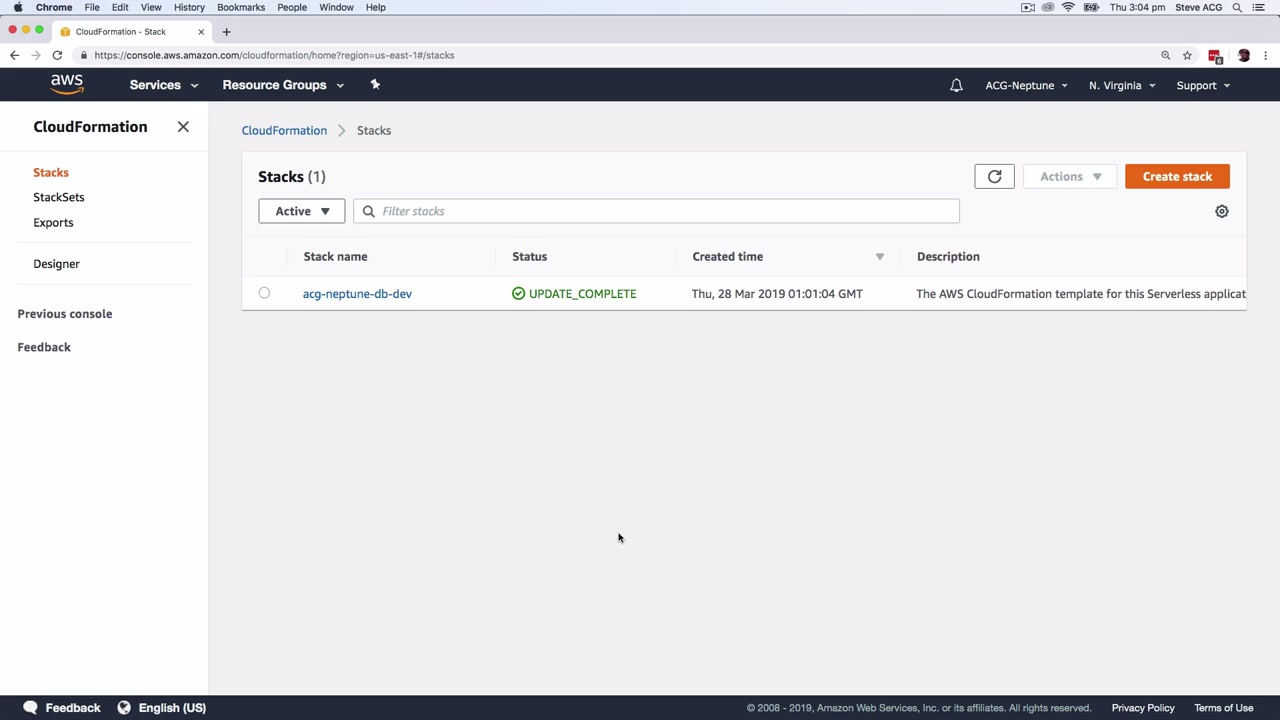Open the Privacy Policy link
Image resolution: width=1280 pixels, height=720 pixels.
coord(1143,708)
